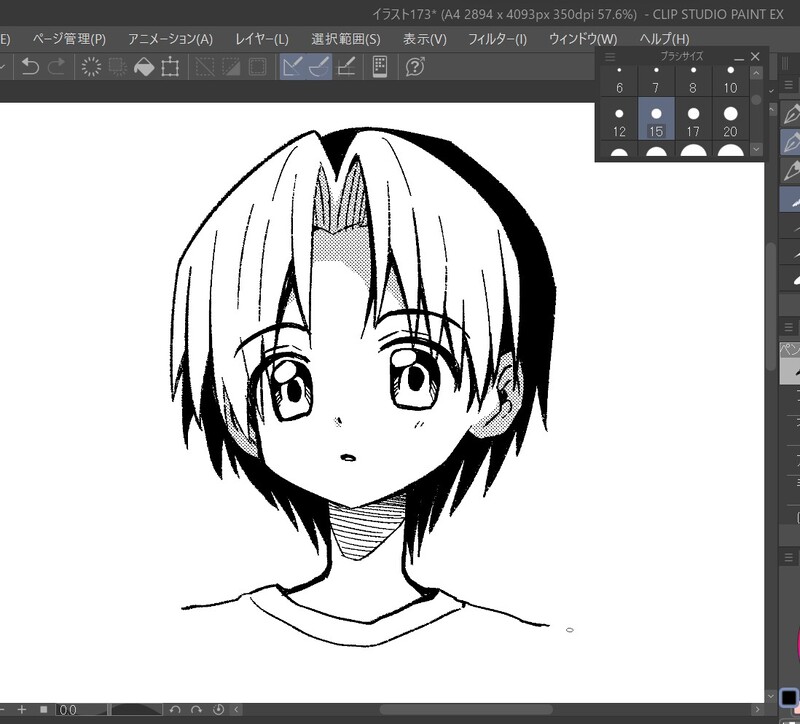Screen dimensions: 800x724
Task: Click brush size palette scroll-up arrow
Action: (756, 73)
